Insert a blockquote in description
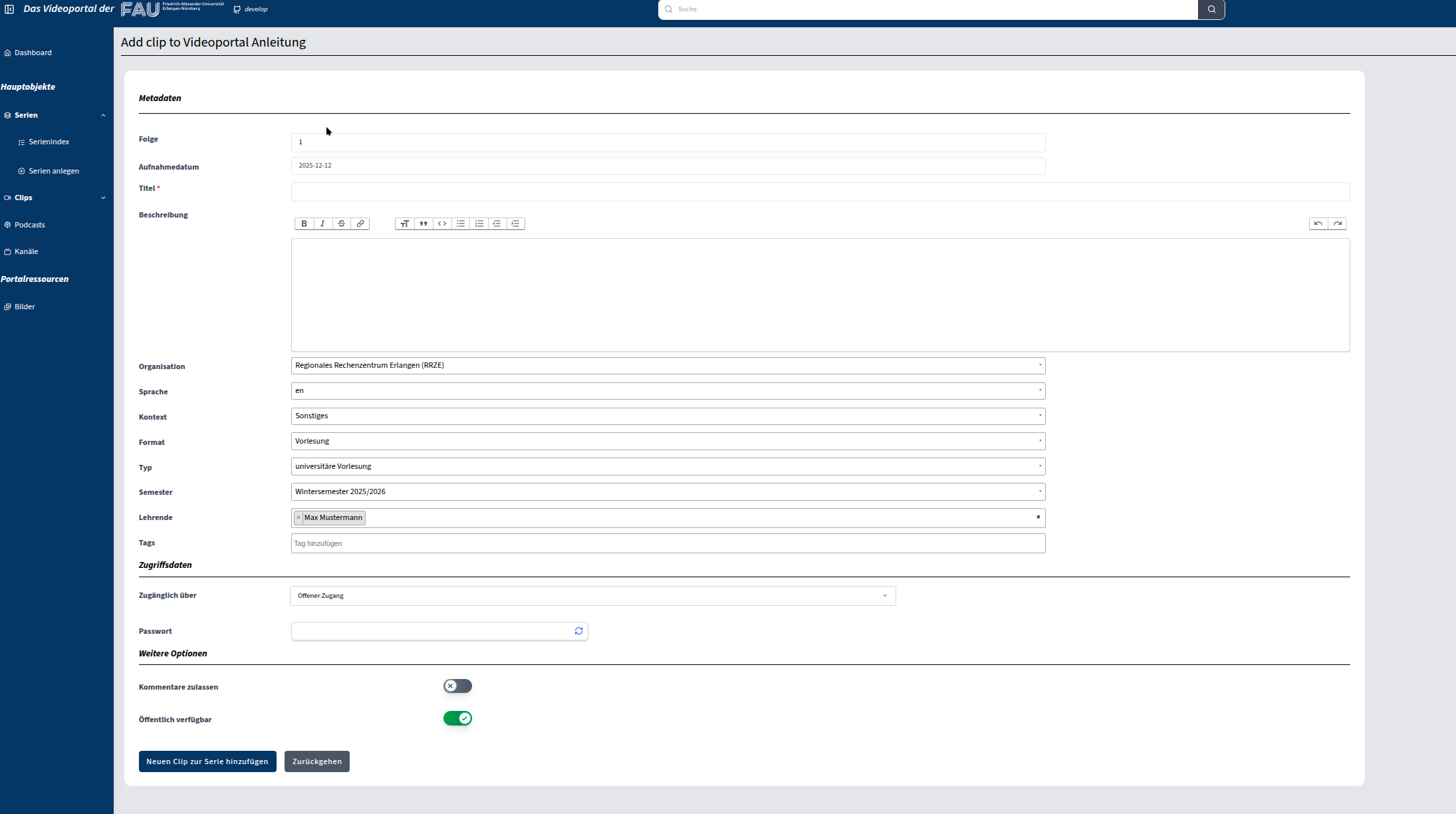This screenshot has width=1456, height=814. (x=424, y=223)
